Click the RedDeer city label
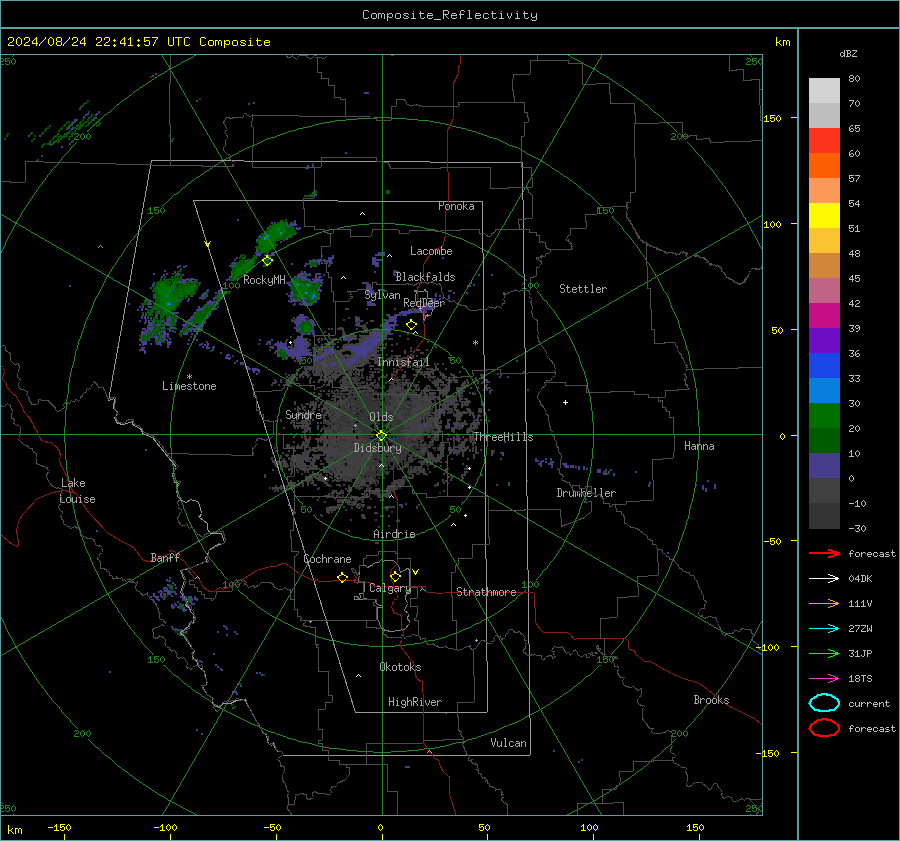Viewport: 900px width, 841px height. point(424,303)
